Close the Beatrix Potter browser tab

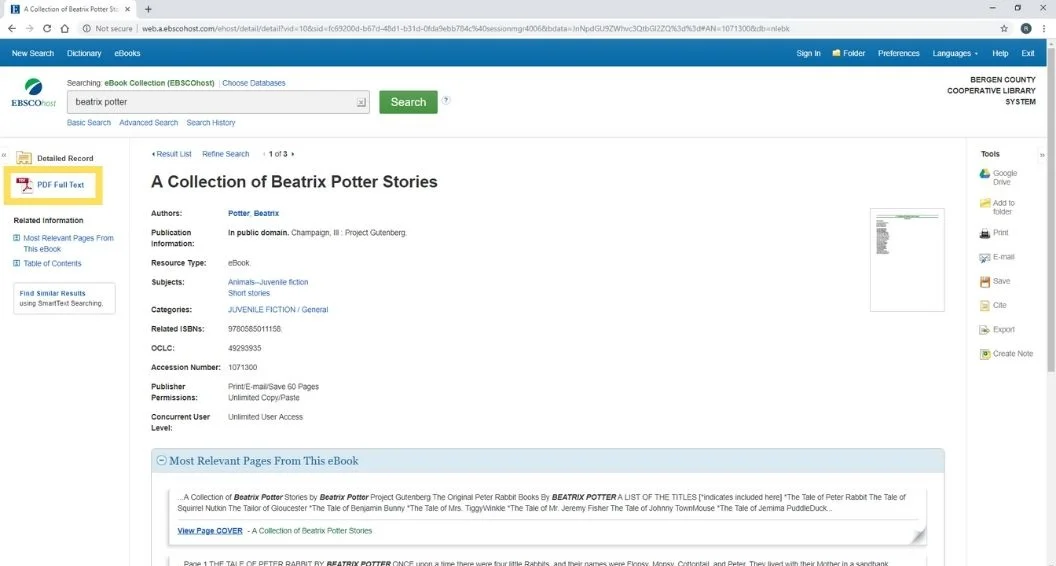pyautogui.click(x=127, y=9)
